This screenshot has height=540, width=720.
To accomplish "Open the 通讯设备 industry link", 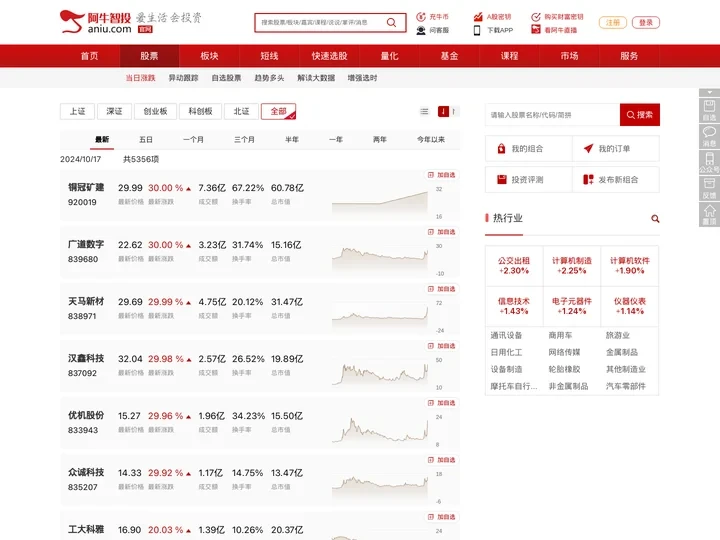I will 506,335.
